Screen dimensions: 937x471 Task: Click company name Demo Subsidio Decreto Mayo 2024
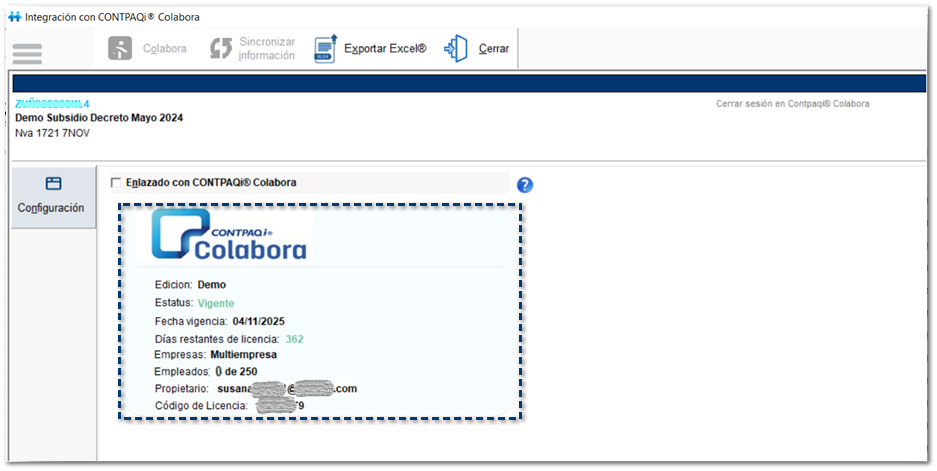point(99,118)
